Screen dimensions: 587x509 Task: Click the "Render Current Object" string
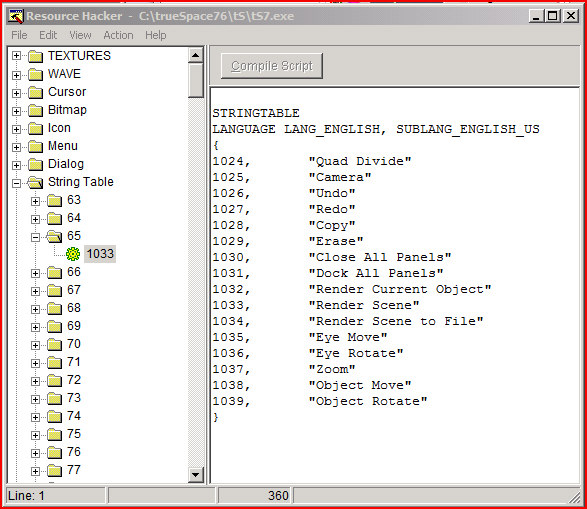[400, 290]
